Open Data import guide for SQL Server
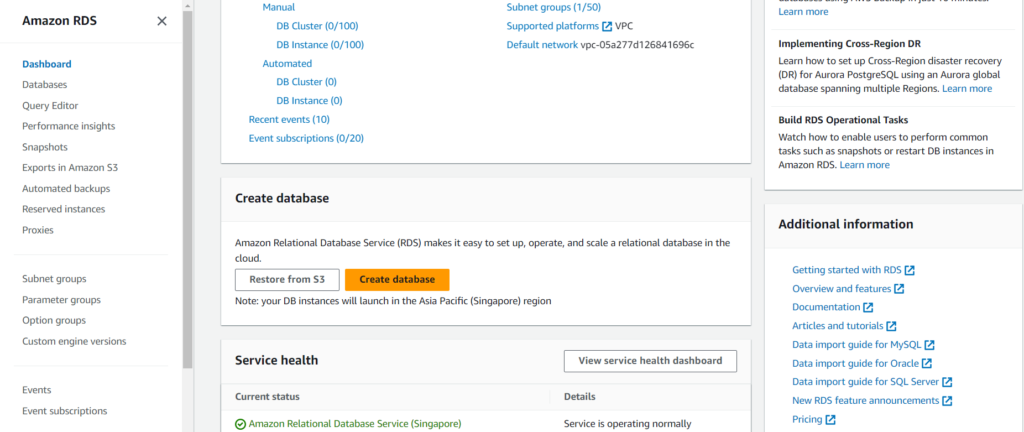1024x432 pixels. 865,382
